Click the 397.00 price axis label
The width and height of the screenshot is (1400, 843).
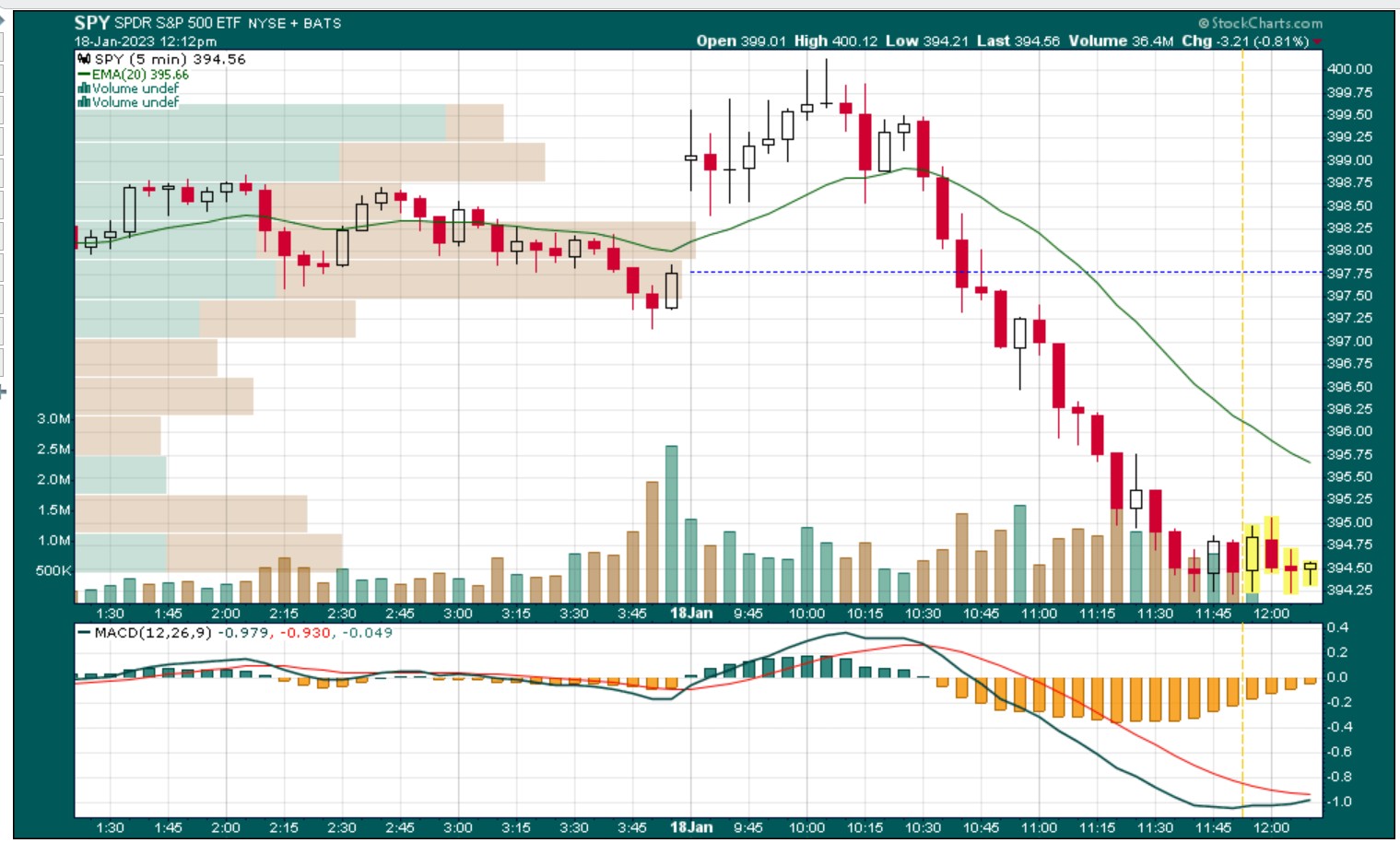1349,342
